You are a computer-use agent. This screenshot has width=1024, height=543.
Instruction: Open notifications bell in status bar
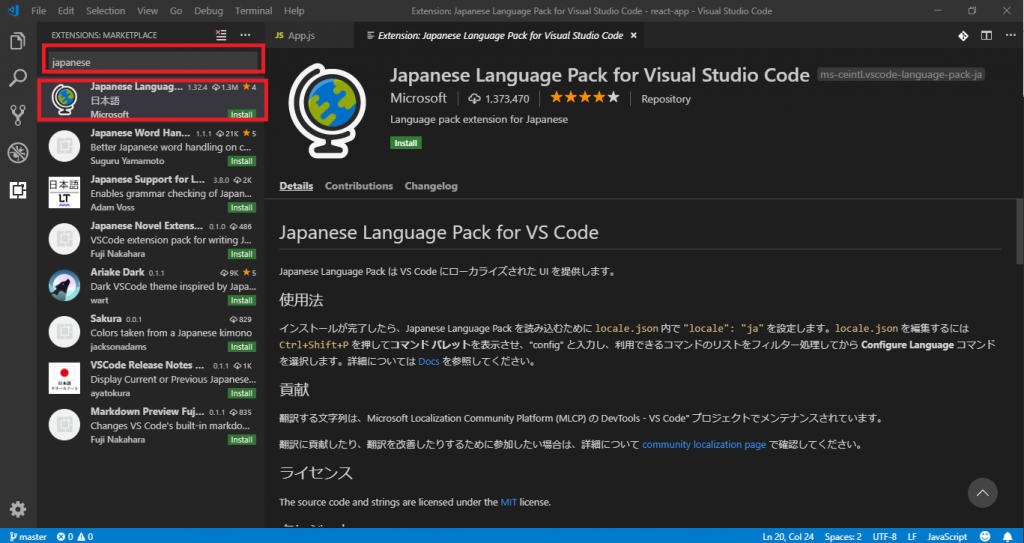[1008, 536]
